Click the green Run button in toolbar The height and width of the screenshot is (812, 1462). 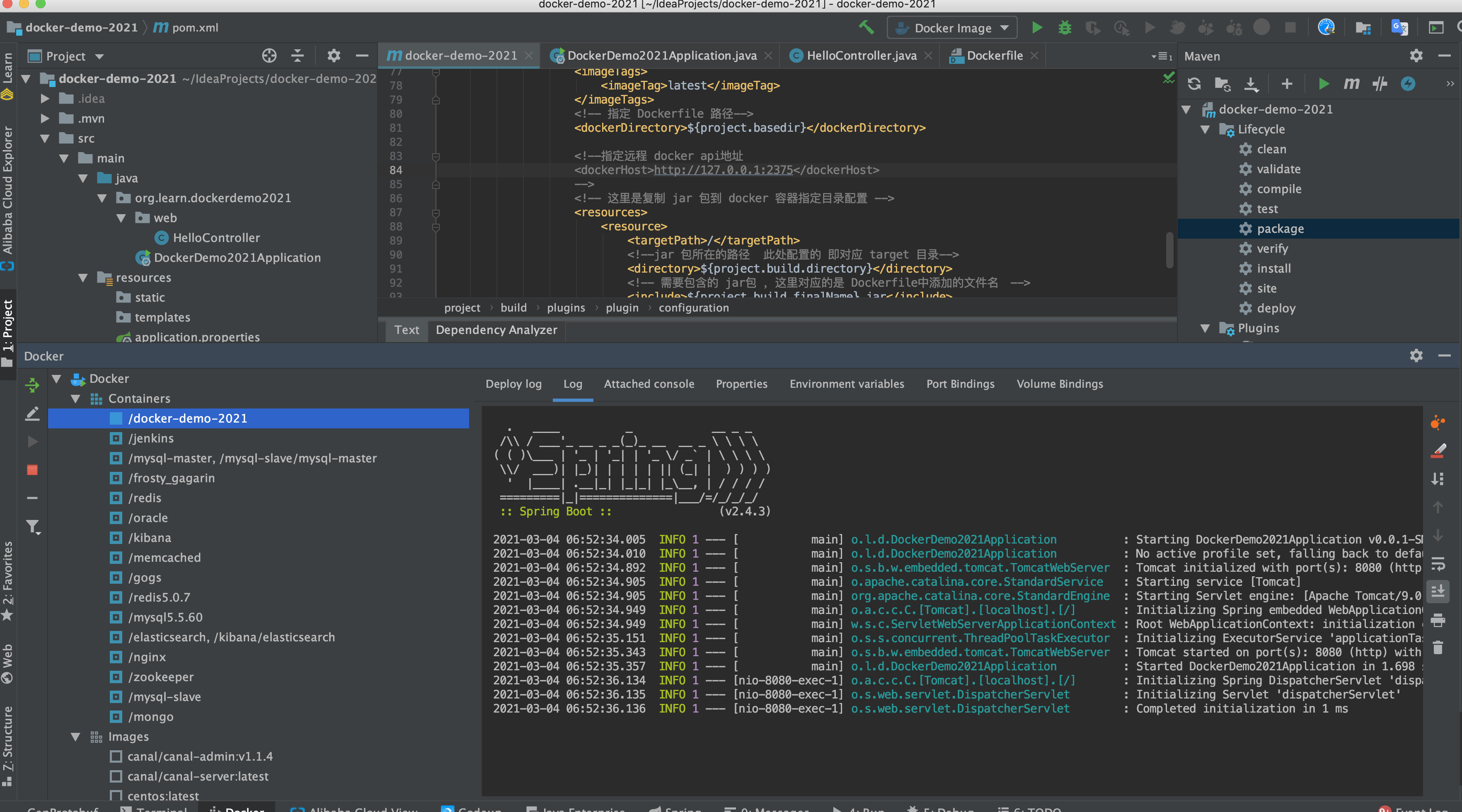pyautogui.click(x=1036, y=28)
